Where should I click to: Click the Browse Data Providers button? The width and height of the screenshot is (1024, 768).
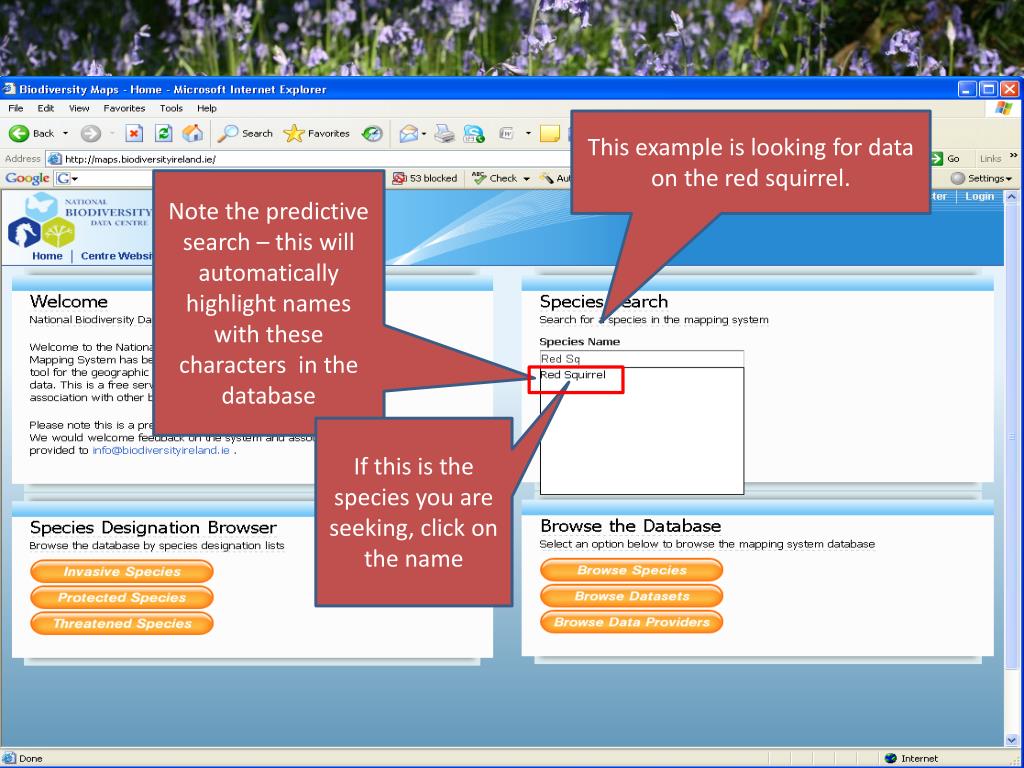[632, 622]
